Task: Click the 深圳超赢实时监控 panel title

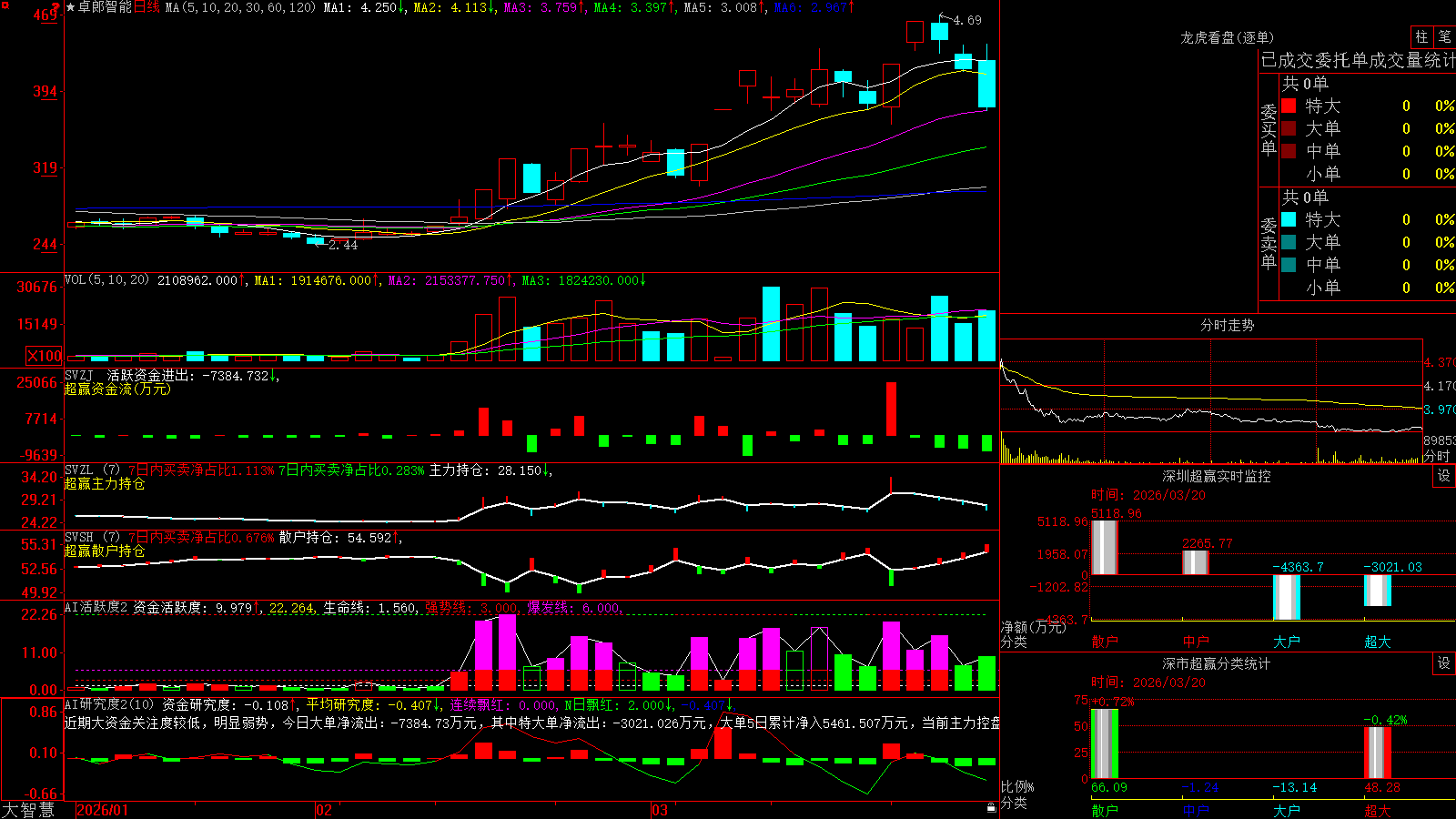Action: pyautogui.click(x=1217, y=476)
